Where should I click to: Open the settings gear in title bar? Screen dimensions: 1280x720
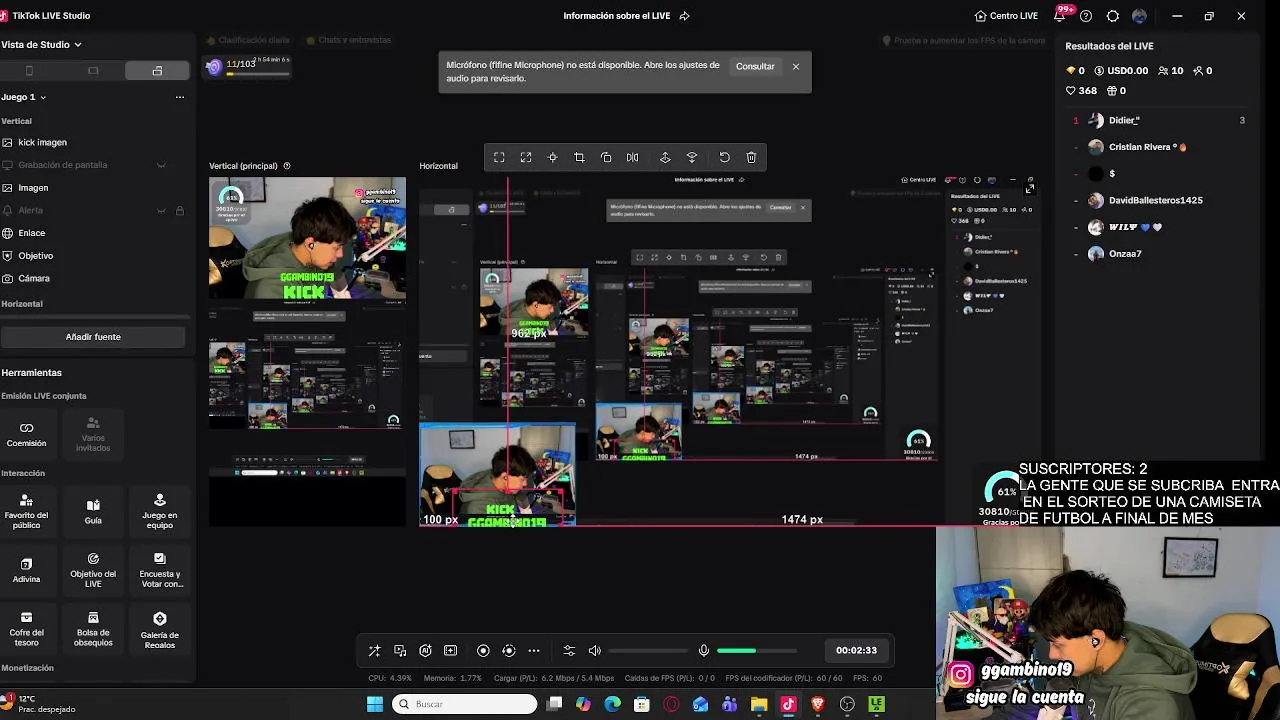click(1113, 16)
